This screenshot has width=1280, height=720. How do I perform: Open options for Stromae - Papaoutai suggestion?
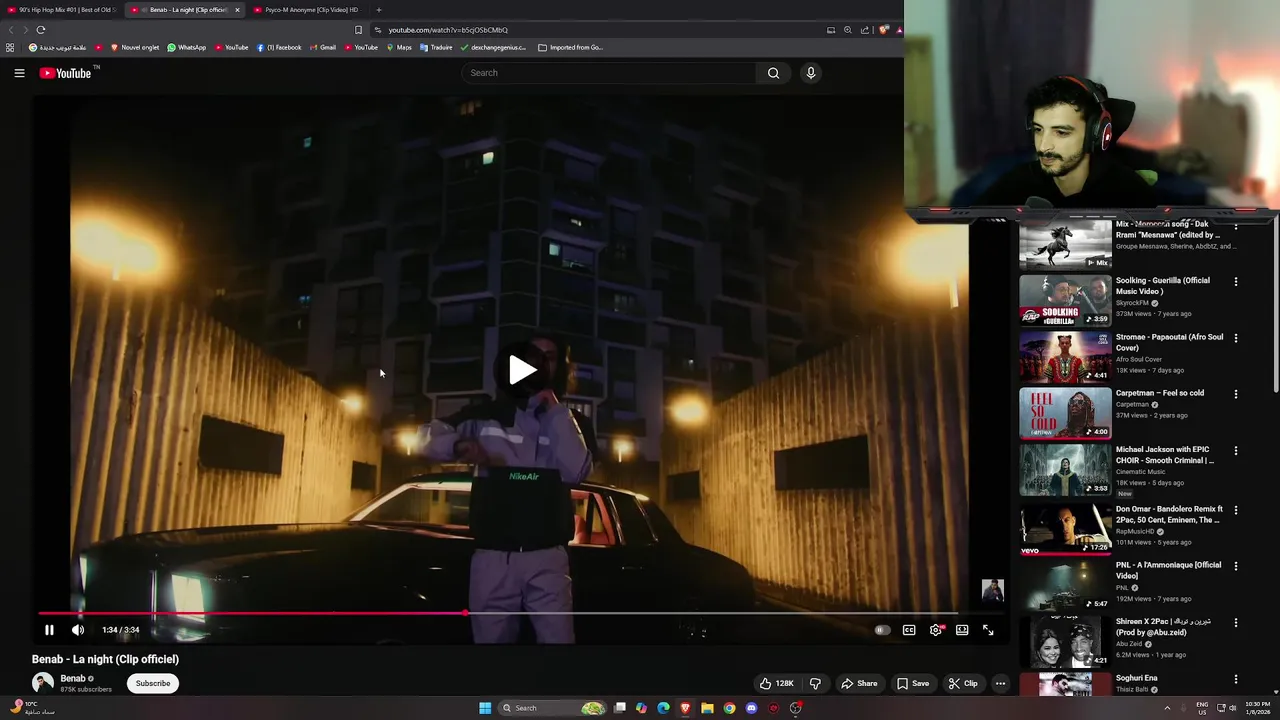tap(1236, 338)
